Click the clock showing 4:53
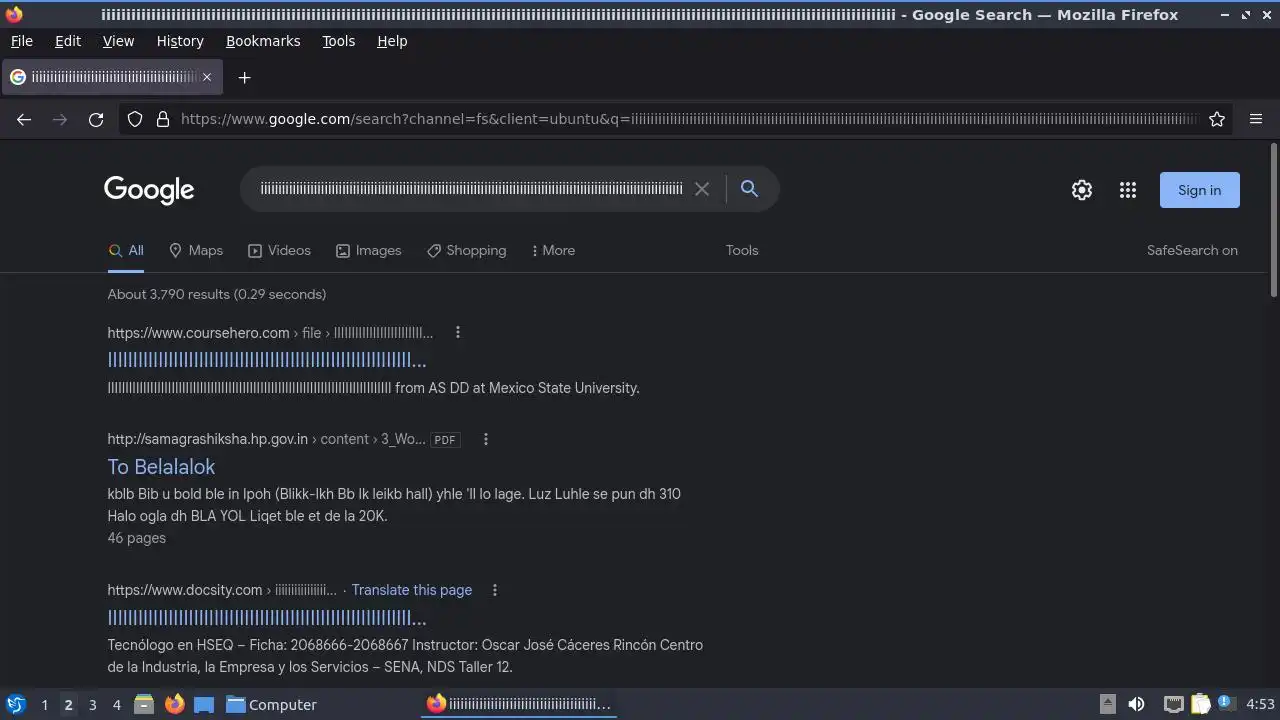The width and height of the screenshot is (1280, 720). point(1260,705)
